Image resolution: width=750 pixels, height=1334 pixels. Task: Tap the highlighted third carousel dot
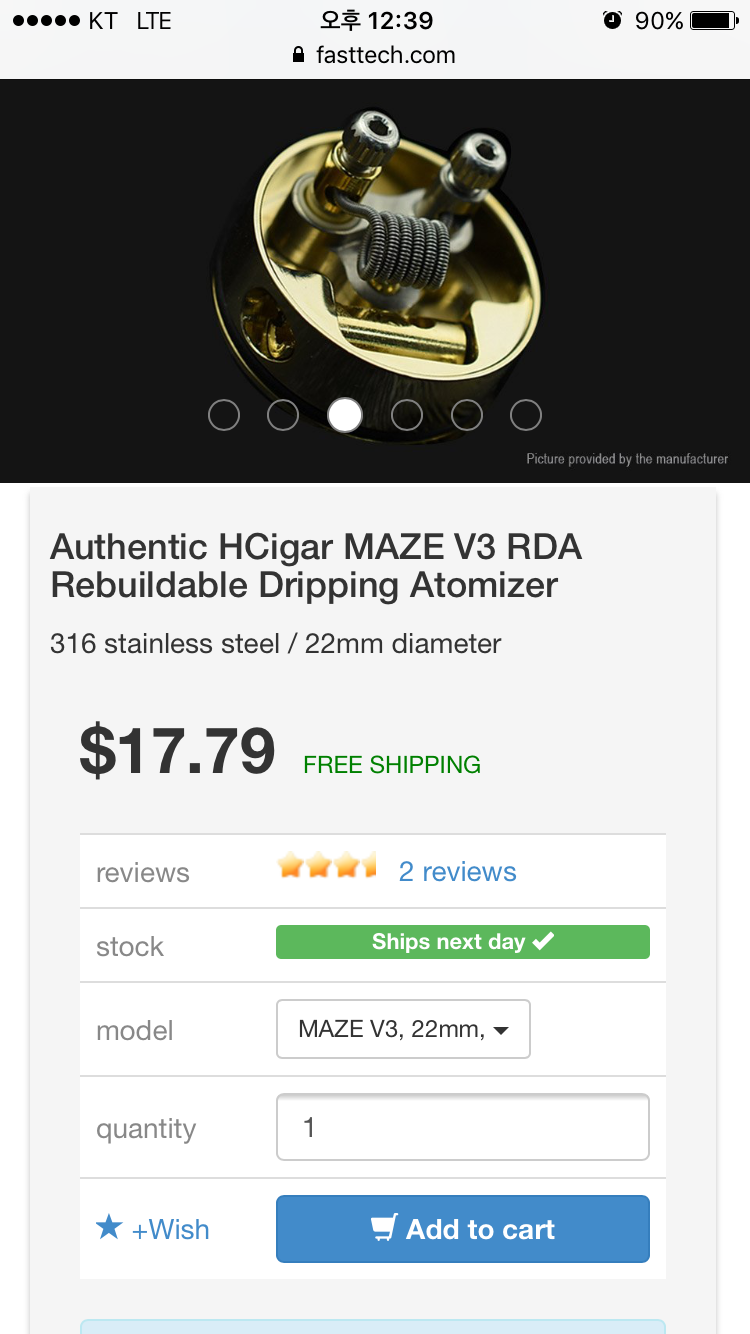point(345,415)
